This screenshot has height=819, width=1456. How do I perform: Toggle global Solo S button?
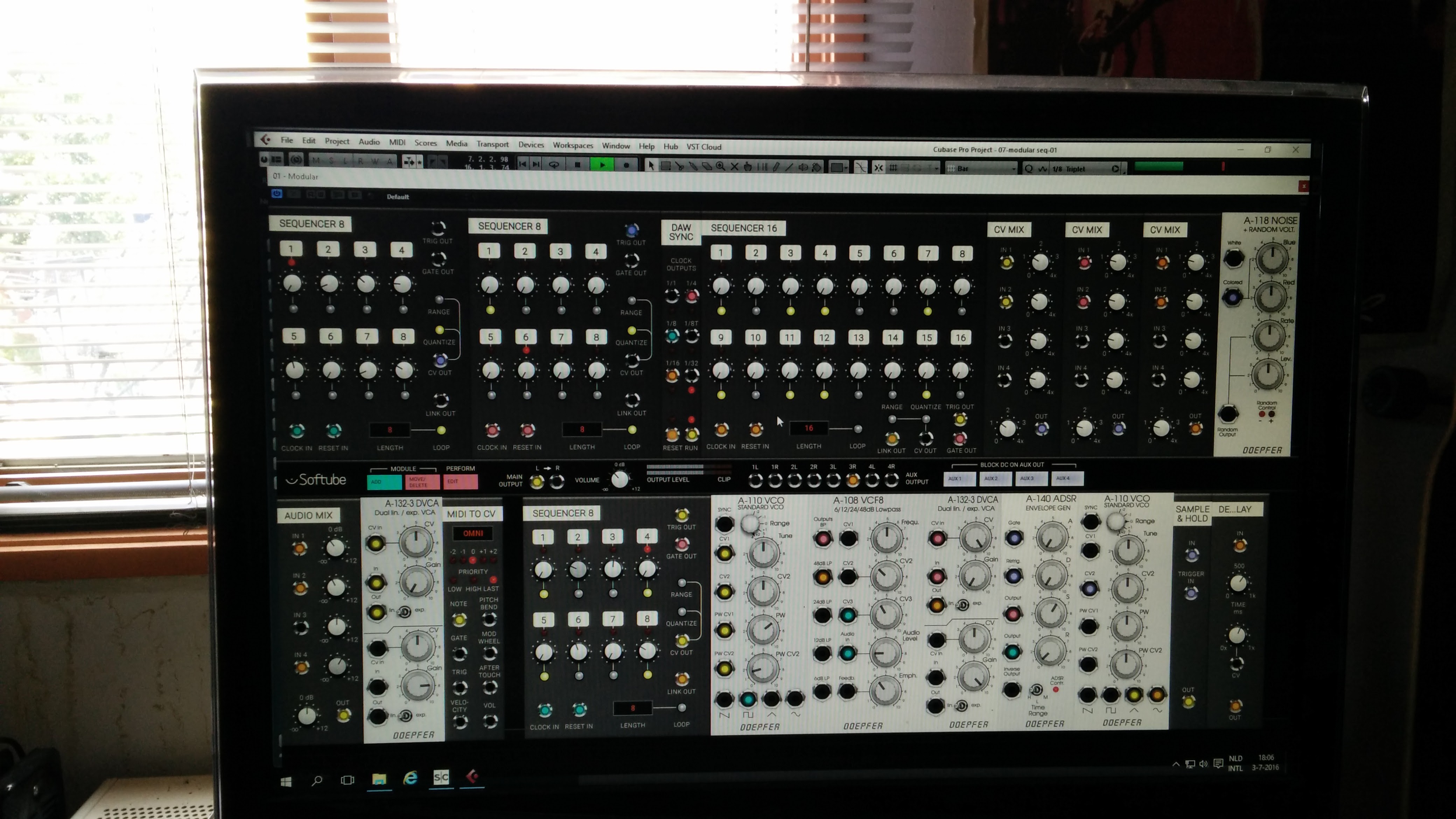331,161
